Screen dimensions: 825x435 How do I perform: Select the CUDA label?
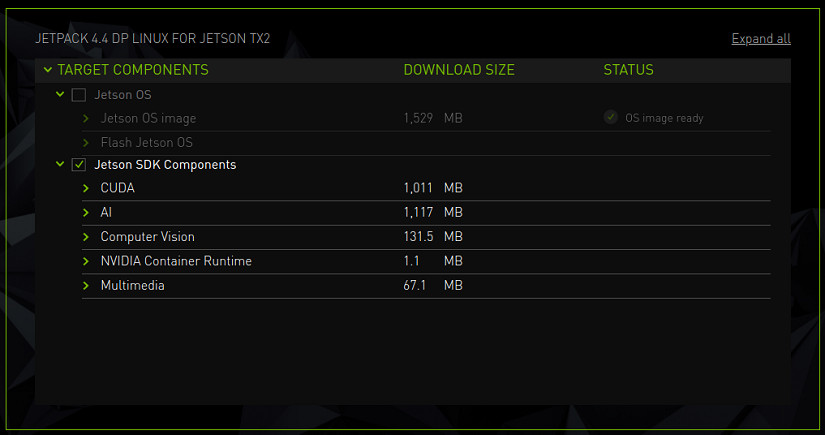point(117,188)
